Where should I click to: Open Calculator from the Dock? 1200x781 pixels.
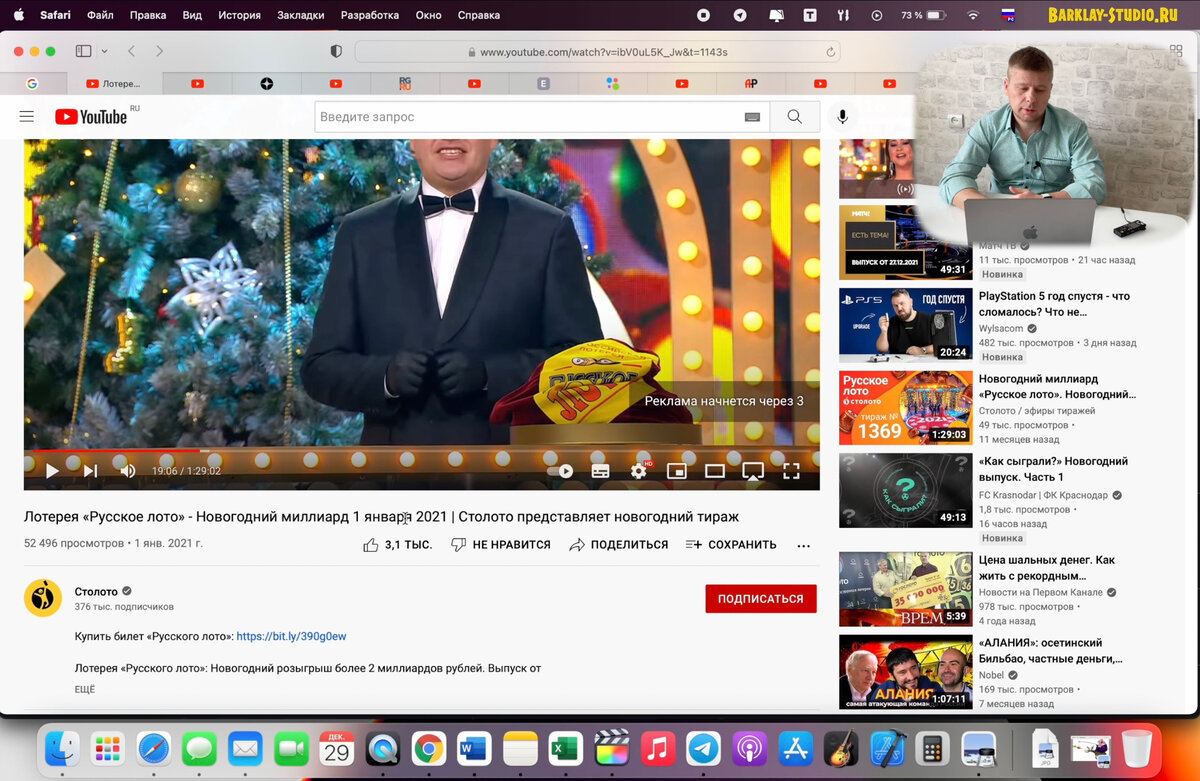coord(932,748)
